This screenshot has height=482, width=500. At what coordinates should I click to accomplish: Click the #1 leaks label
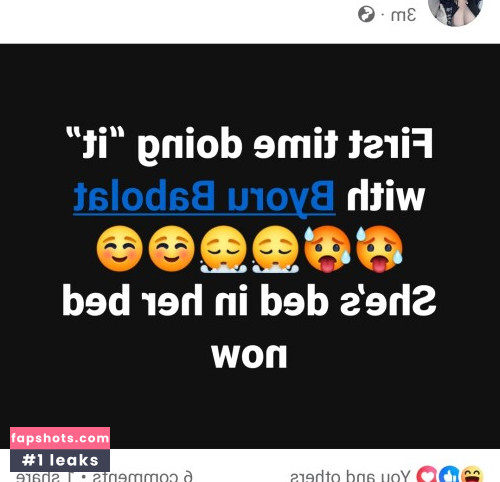point(60,460)
